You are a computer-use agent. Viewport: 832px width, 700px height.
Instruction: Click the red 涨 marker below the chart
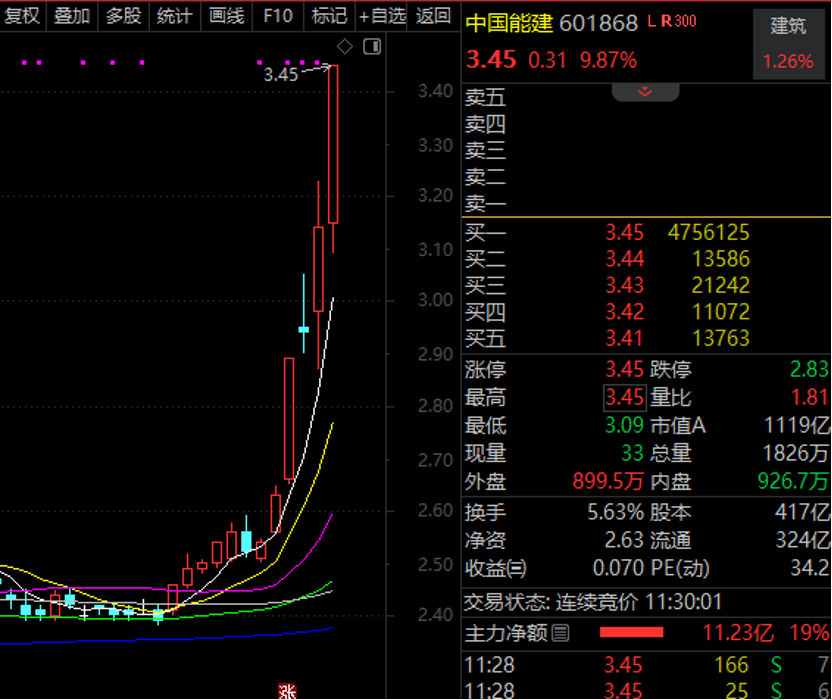(x=287, y=691)
